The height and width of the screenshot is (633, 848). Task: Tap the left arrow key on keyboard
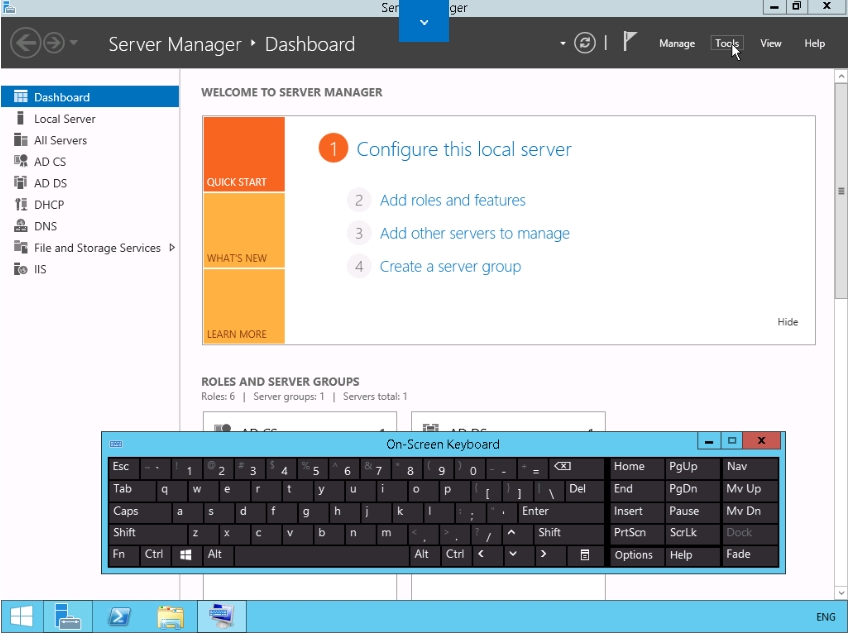[486, 555]
